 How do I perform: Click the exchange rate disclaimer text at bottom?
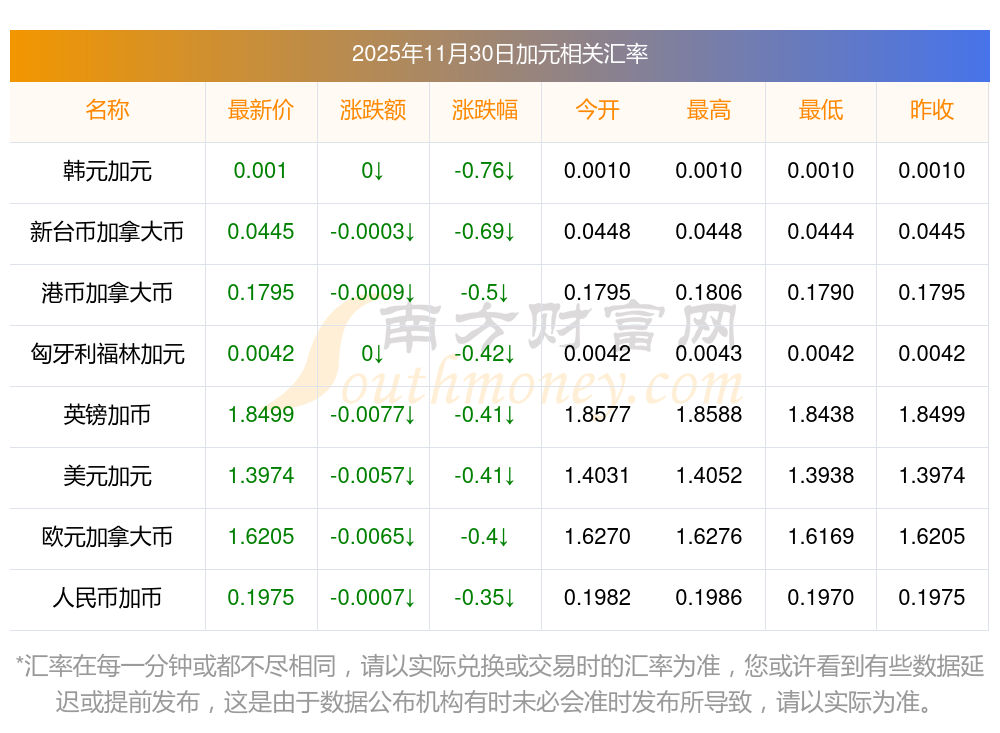pyautogui.click(x=499, y=683)
